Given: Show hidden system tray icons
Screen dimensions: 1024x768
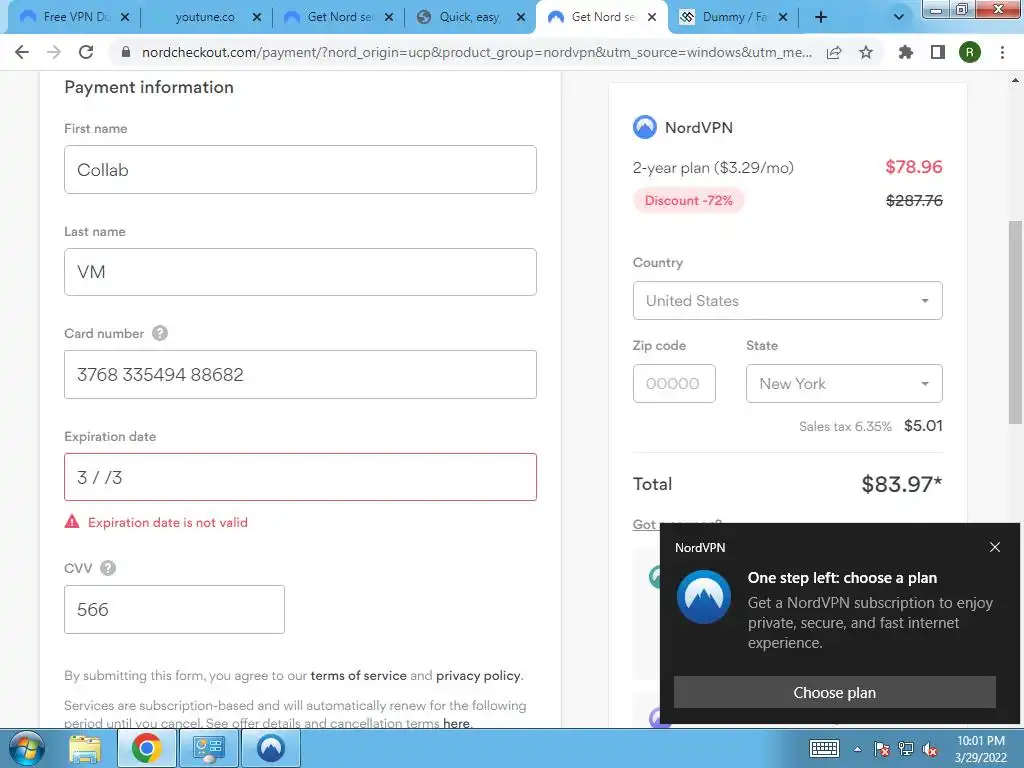Looking at the screenshot, I should (857, 749).
